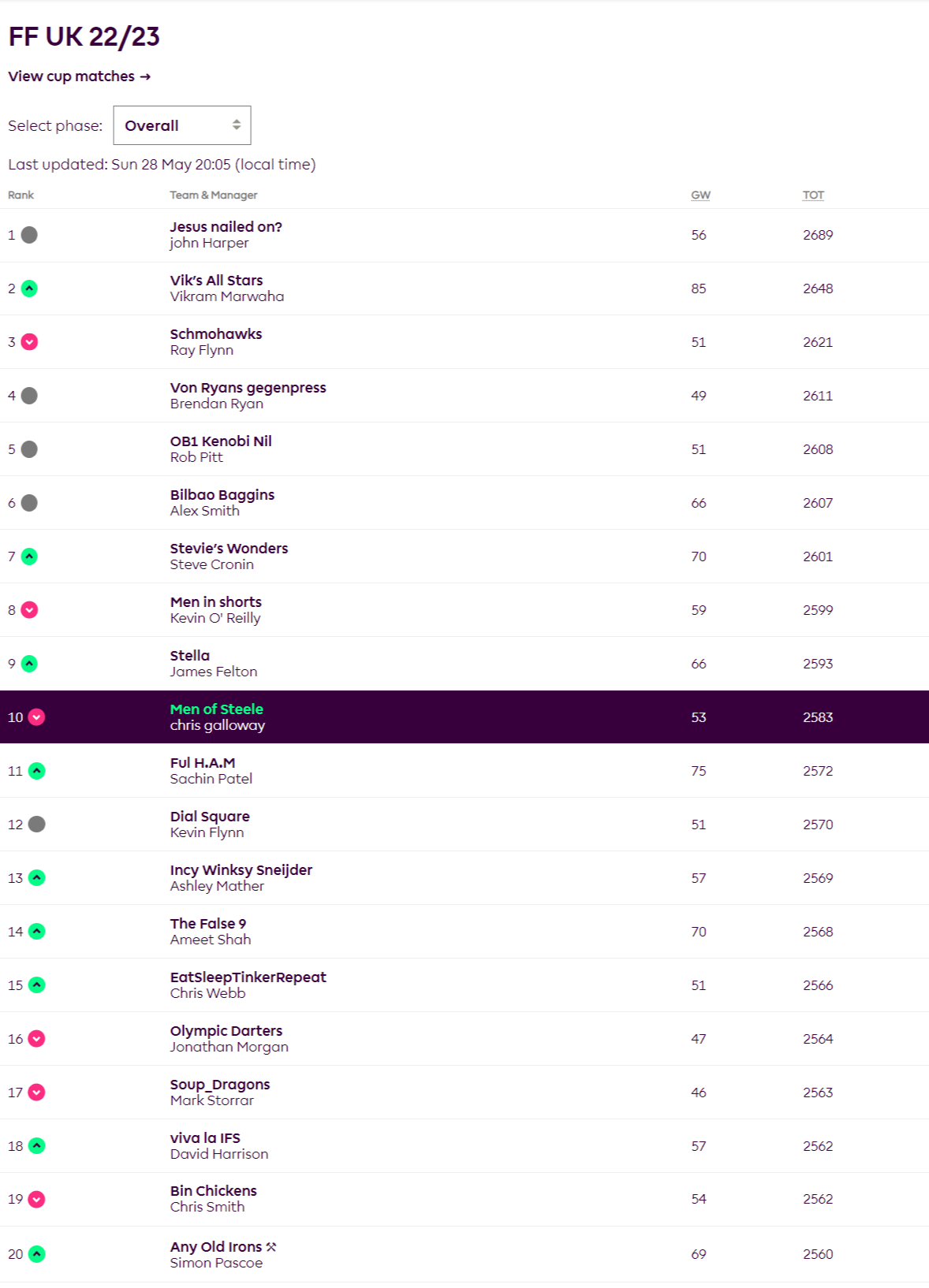The image size is (929, 1288).
Task: Click the TOT column header
Action: click(813, 195)
